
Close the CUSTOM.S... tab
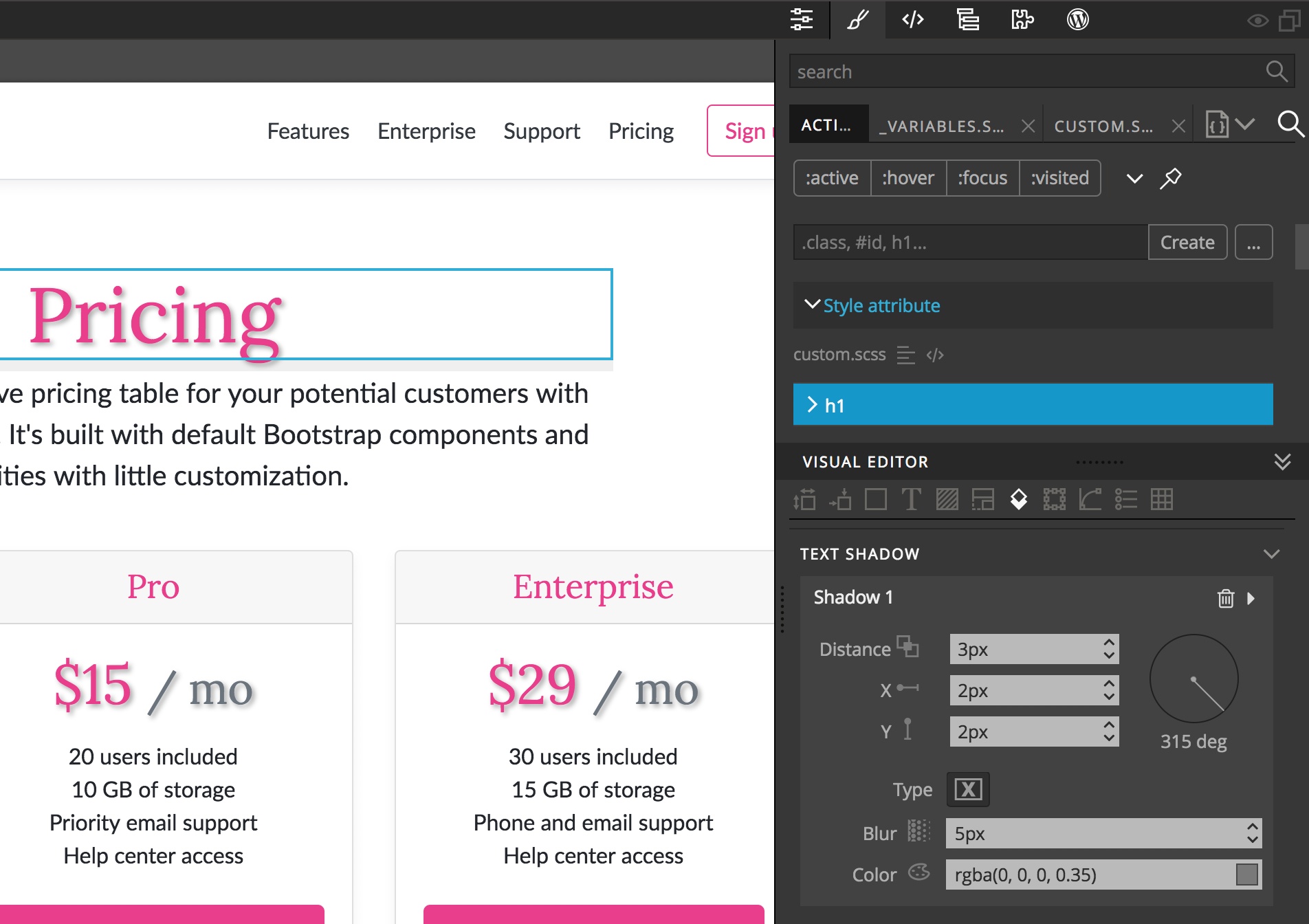pos(1178,126)
